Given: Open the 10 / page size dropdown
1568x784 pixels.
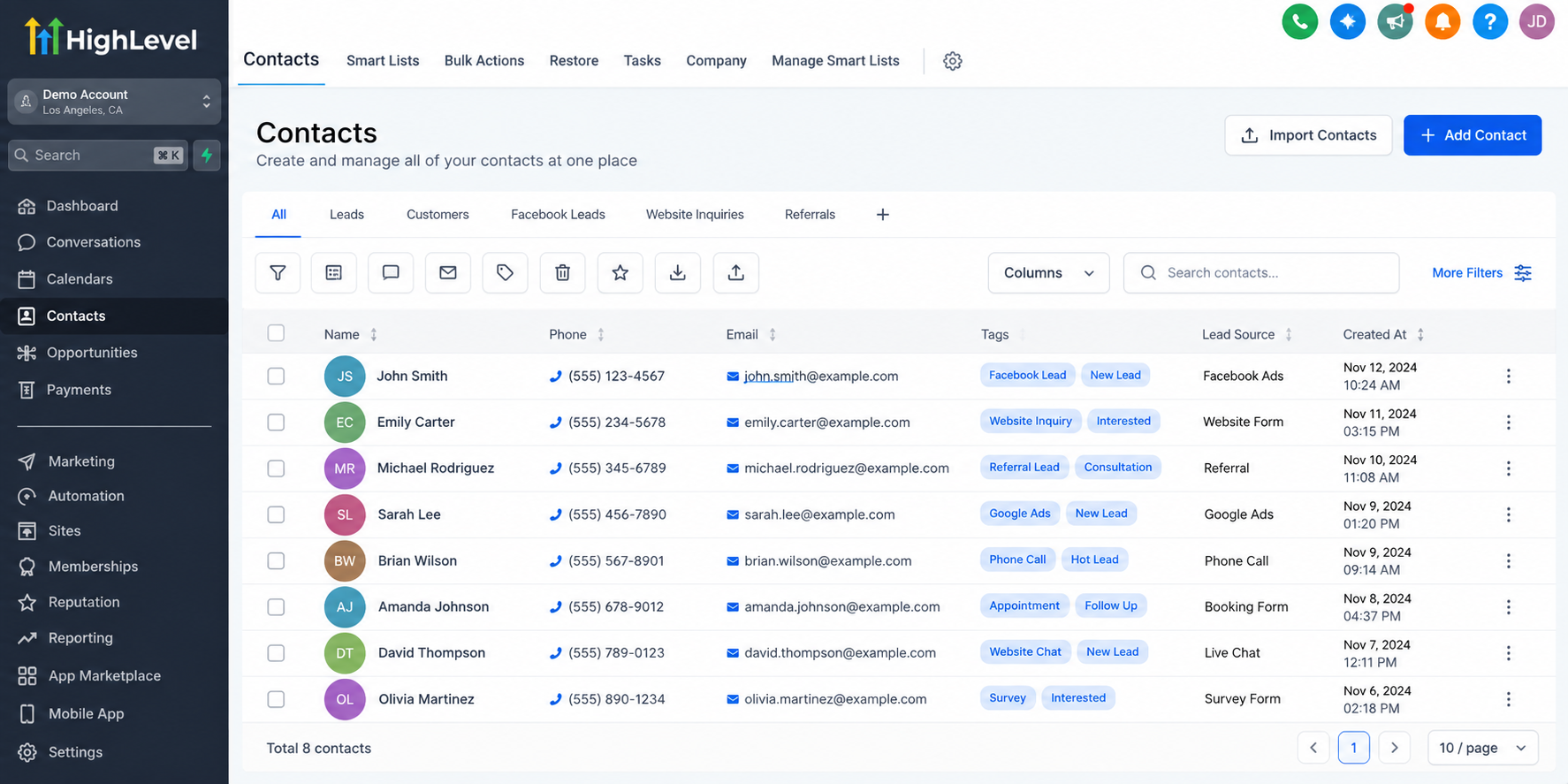Looking at the screenshot, I should pos(1482,748).
